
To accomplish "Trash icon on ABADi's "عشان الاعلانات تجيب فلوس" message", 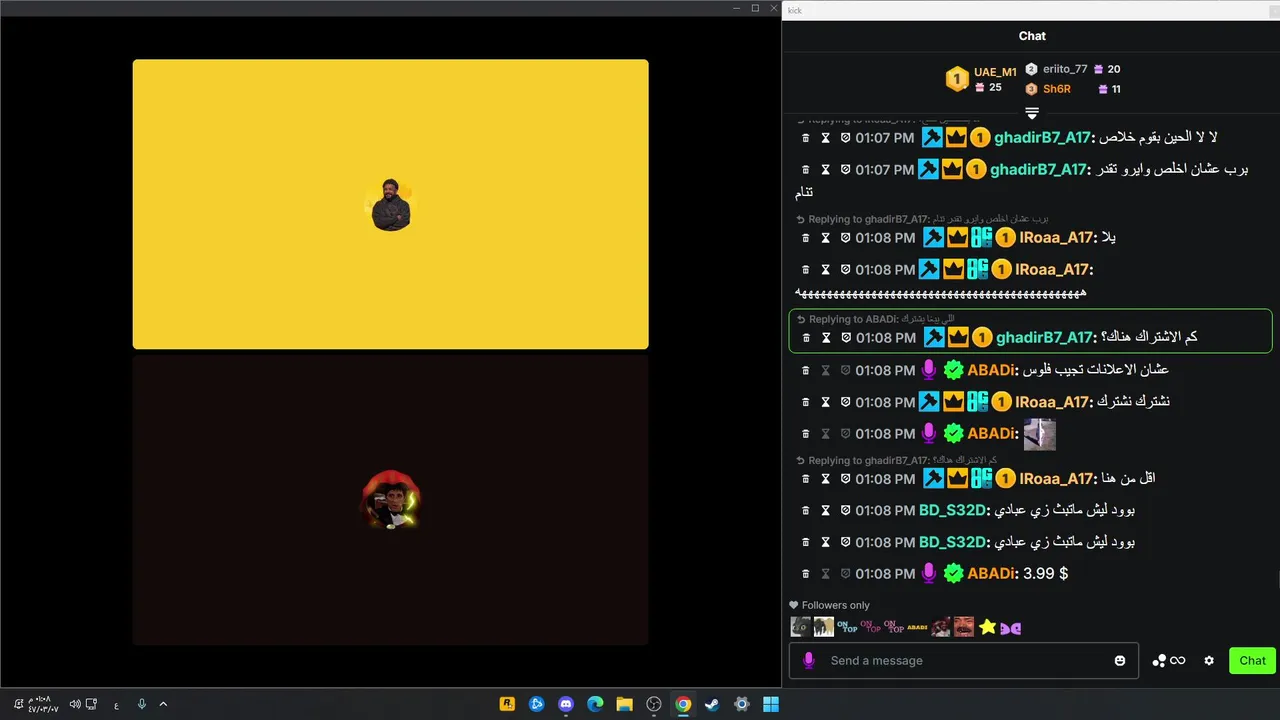I will 806,370.
